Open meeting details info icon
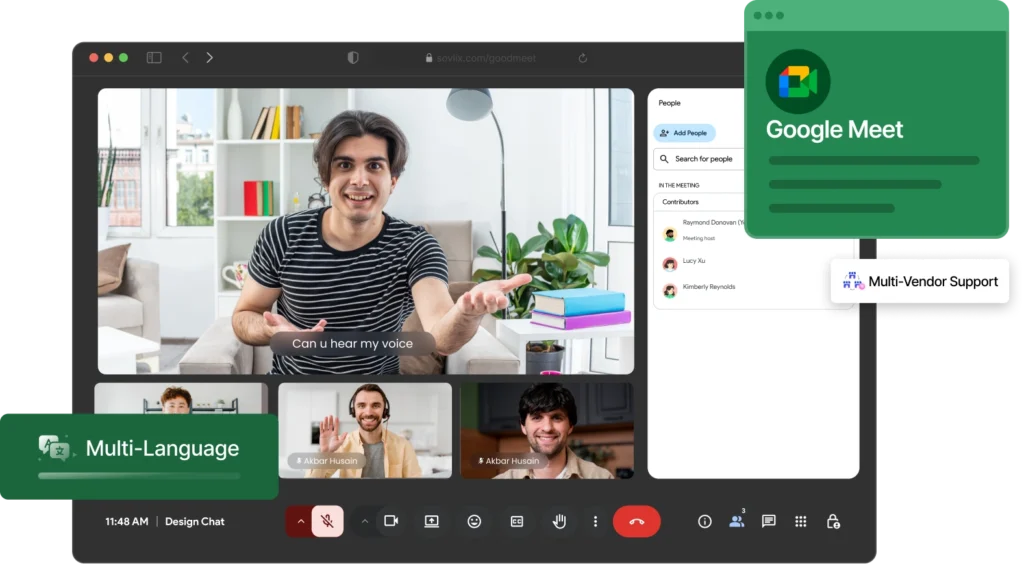The width and height of the screenshot is (1024, 564). tap(705, 521)
